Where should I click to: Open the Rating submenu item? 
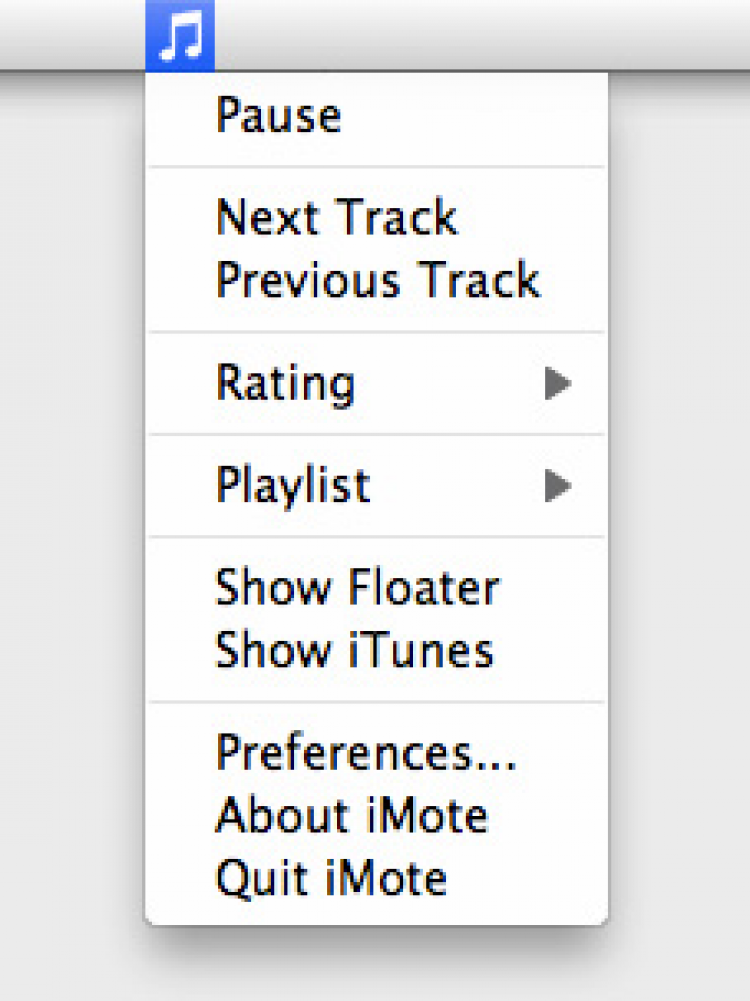[x=286, y=384]
